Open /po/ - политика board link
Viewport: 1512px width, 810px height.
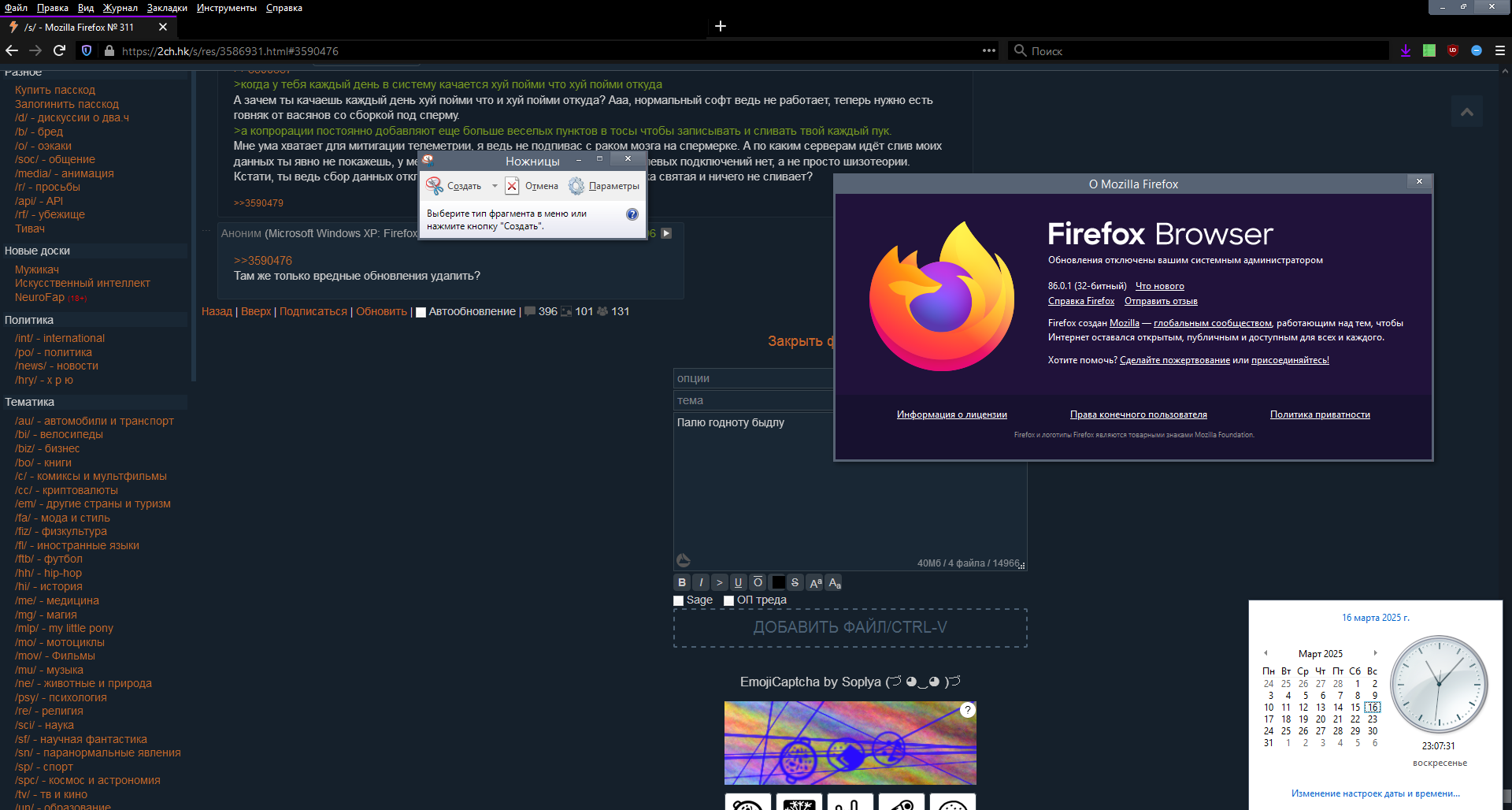pos(54,352)
